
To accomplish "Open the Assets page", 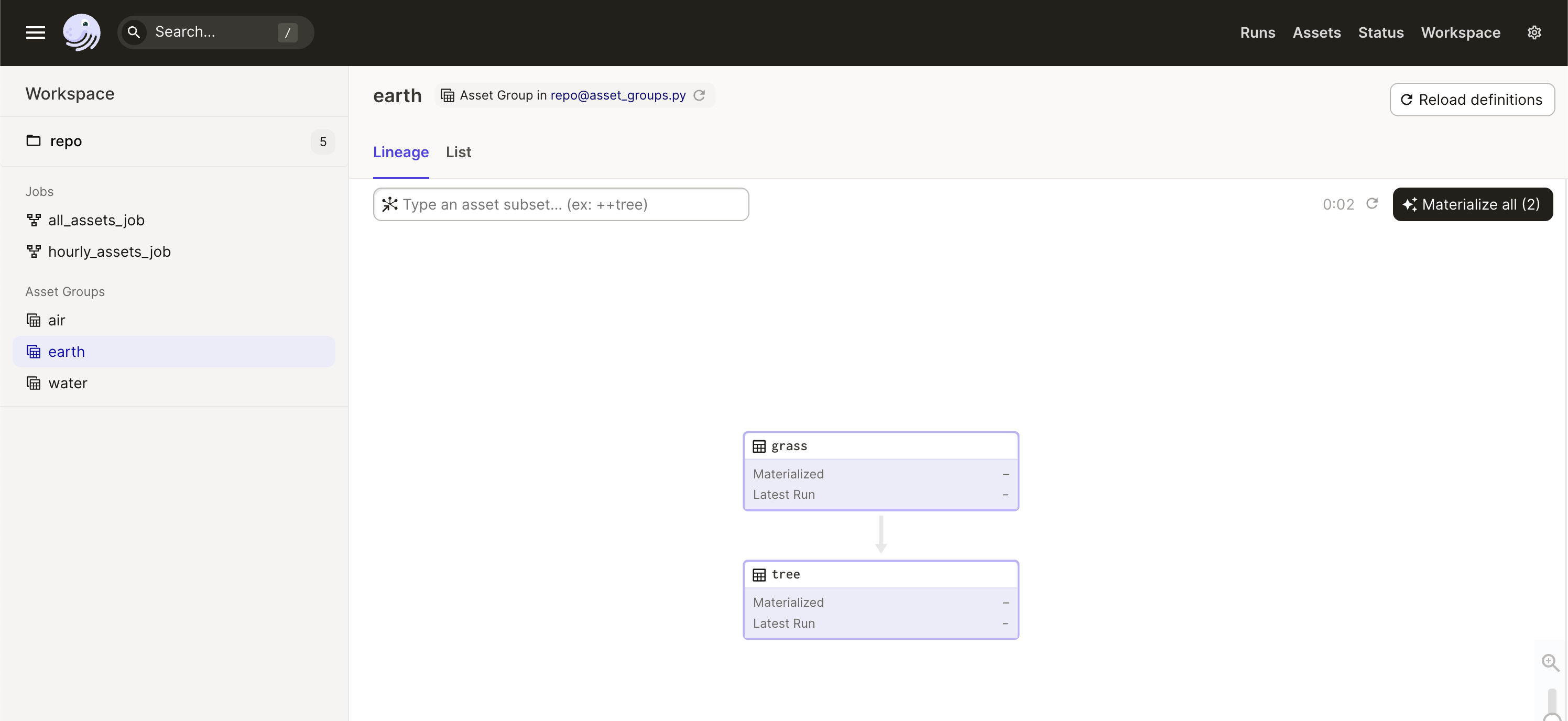I will [x=1316, y=32].
